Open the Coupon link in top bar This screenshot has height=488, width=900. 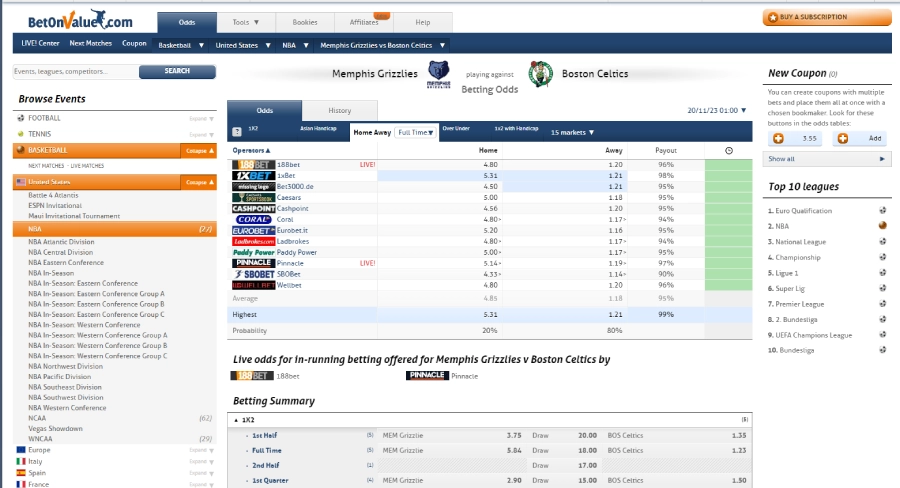tap(134, 43)
